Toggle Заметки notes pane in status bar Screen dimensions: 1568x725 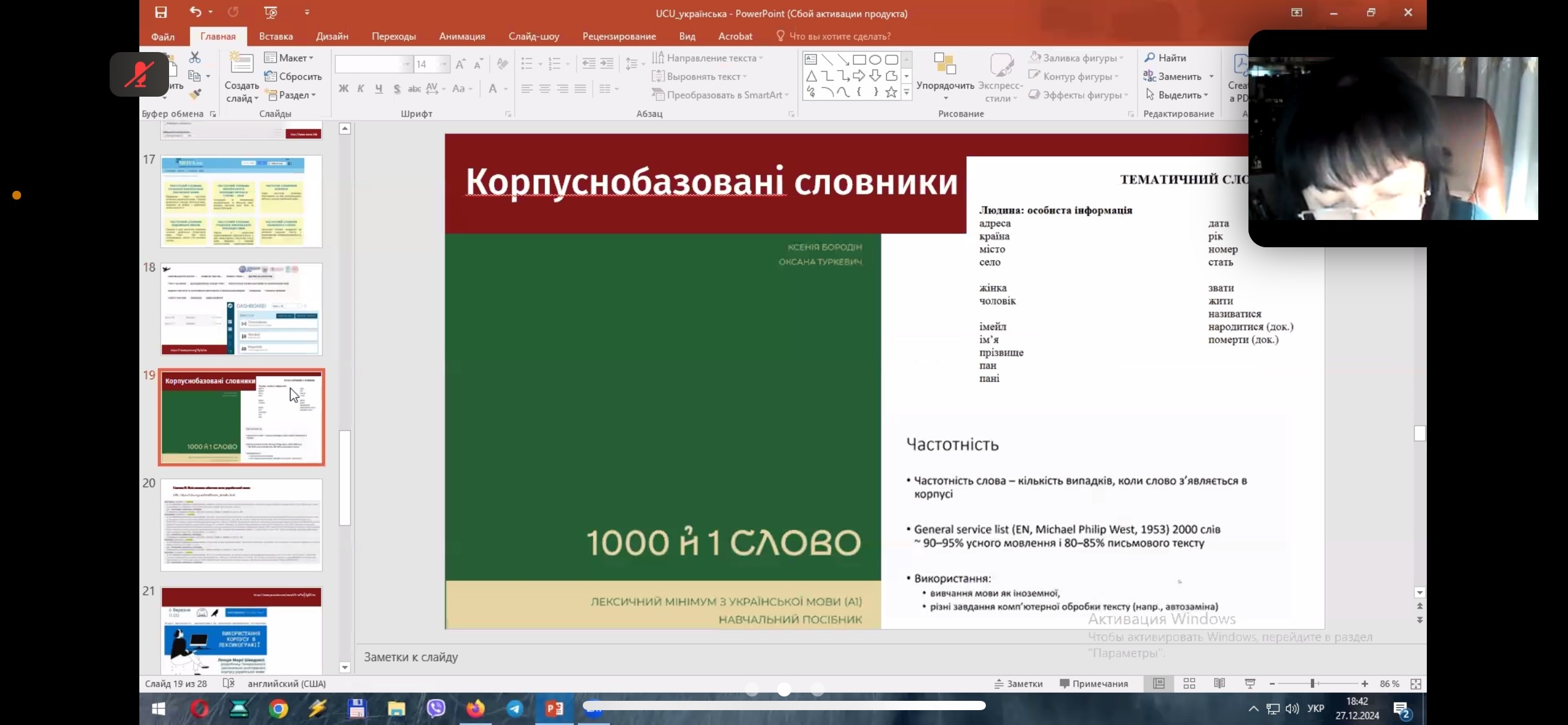[1019, 683]
